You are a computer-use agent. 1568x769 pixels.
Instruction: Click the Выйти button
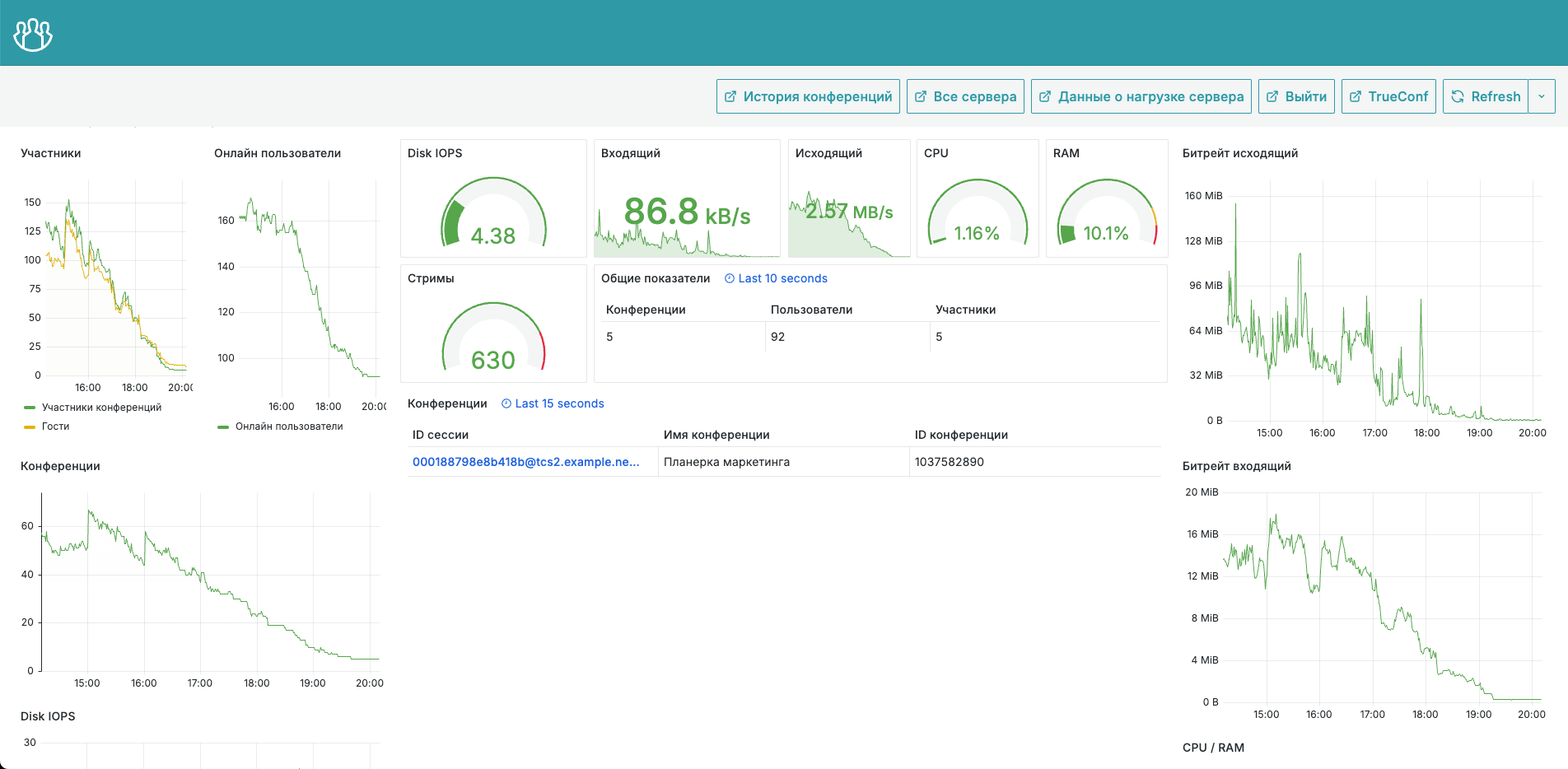click(x=1296, y=96)
